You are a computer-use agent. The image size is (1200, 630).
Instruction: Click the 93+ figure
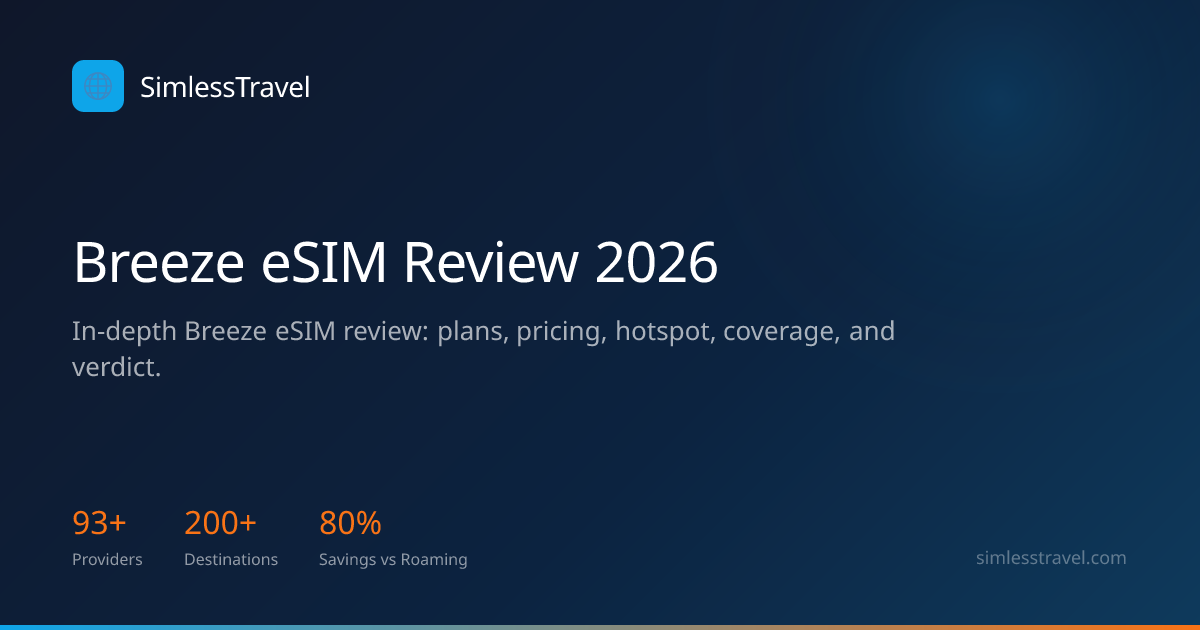[99, 523]
